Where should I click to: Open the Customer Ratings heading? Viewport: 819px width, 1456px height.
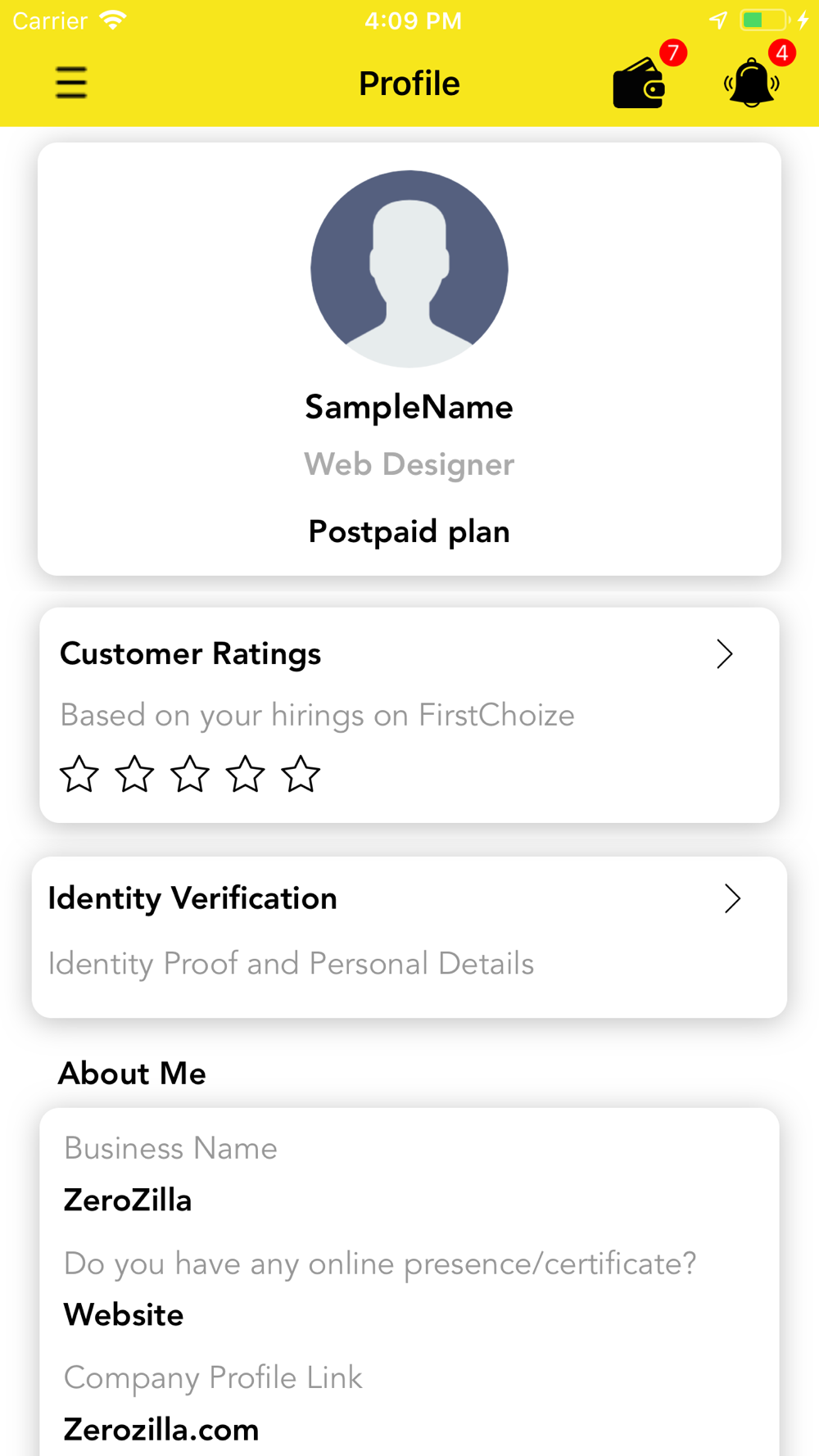click(191, 653)
